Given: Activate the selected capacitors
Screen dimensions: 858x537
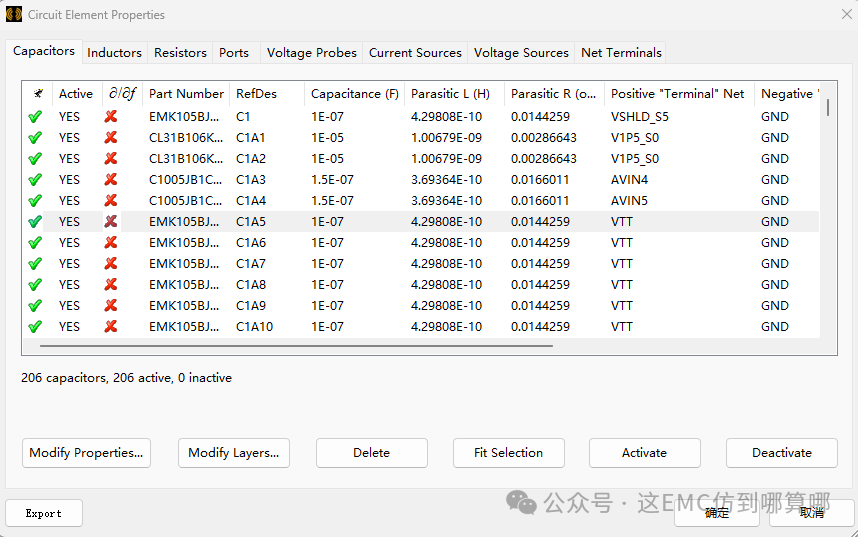Looking at the screenshot, I should (645, 453).
